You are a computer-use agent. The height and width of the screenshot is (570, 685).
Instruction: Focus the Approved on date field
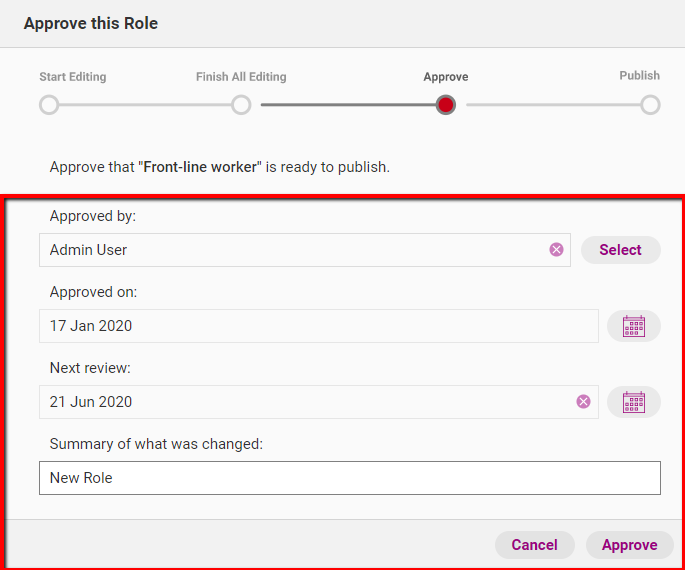click(318, 326)
